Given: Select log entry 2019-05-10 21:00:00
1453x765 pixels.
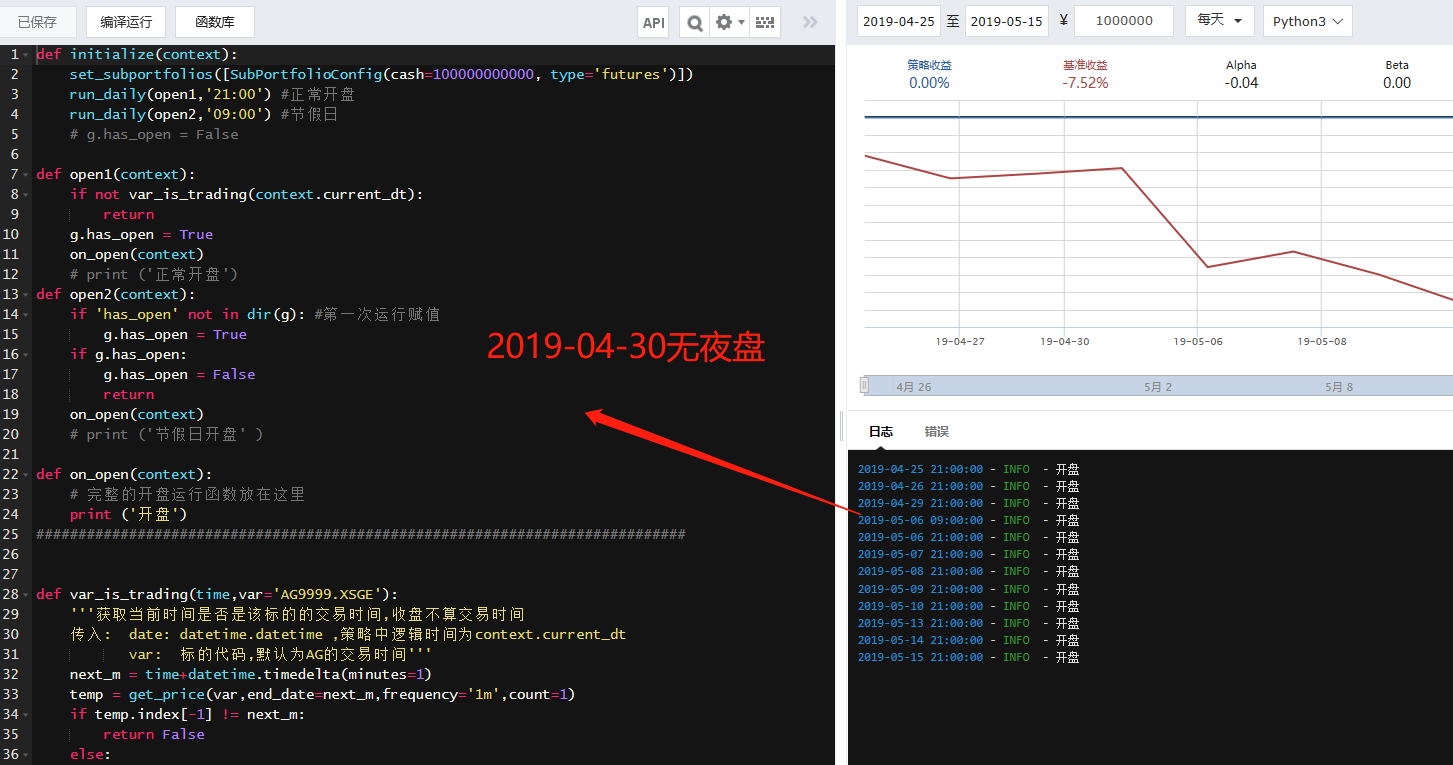Looking at the screenshot, I should pos(969,606).
